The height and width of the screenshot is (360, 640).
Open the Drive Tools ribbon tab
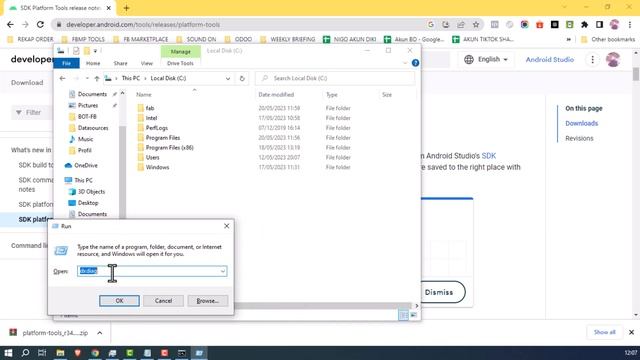(x=180, y=63)
